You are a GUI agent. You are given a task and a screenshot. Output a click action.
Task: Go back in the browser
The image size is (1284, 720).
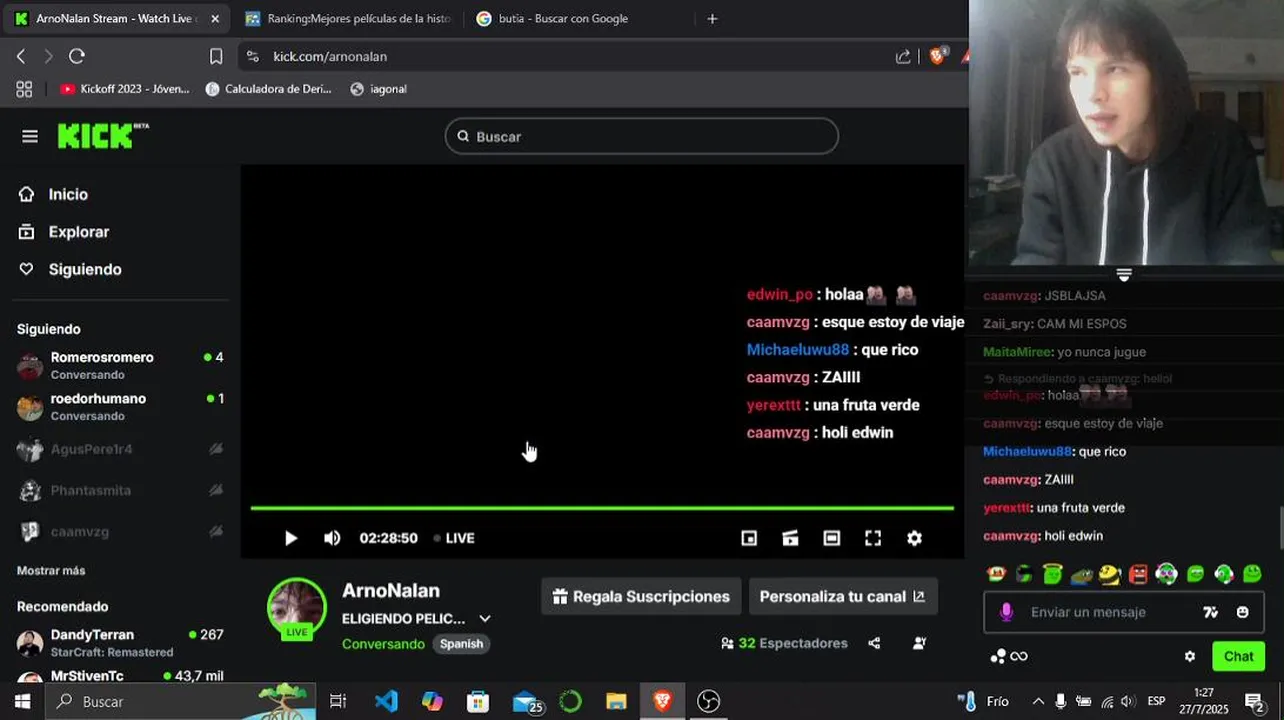pyautogui.click(x=21, y=56)
